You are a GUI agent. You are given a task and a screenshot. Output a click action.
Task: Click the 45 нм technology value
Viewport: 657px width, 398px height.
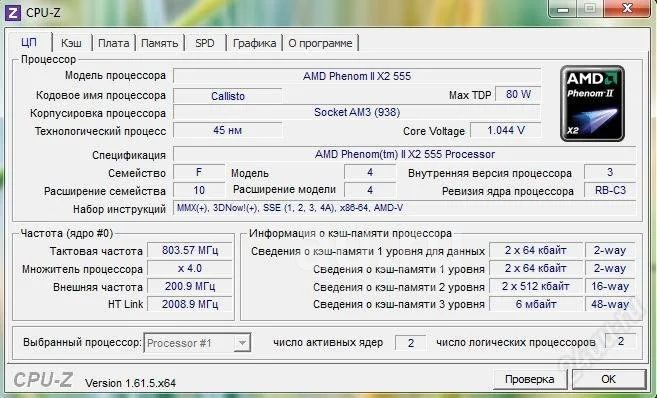(228, 130)
